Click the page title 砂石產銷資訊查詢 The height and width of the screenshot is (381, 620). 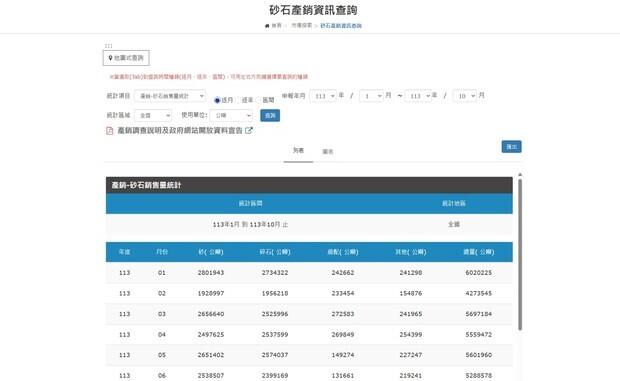pyautogui.click(x=313, y=10)
